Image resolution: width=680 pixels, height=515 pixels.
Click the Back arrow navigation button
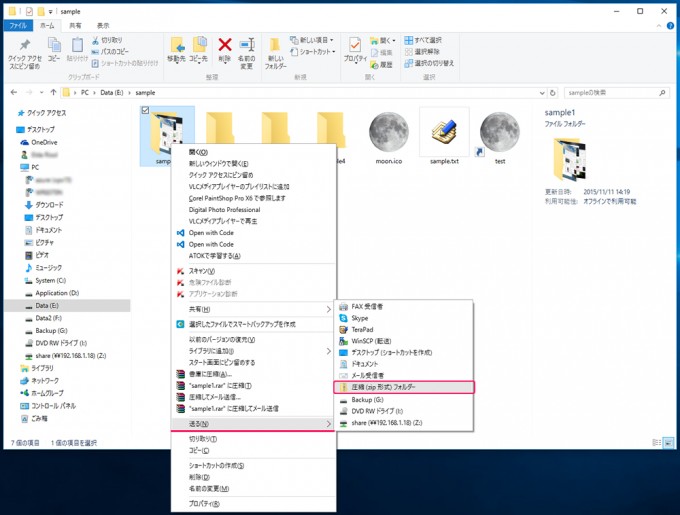point(14,92)
